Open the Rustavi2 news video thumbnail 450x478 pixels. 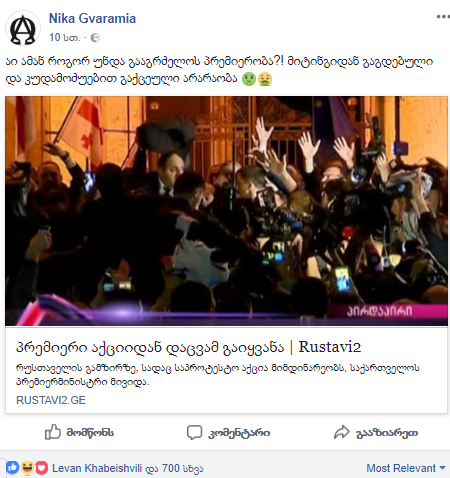tap(226, 211)
